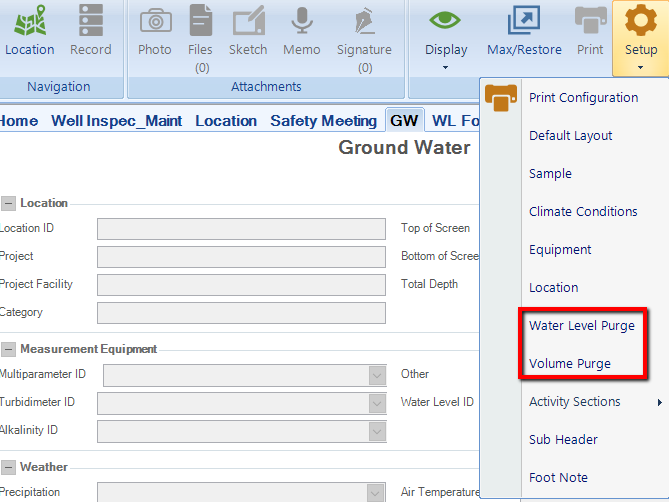Click the Category input field
Image resolution: width=669 pixels, height=502 pixels.
pos(241,313)
